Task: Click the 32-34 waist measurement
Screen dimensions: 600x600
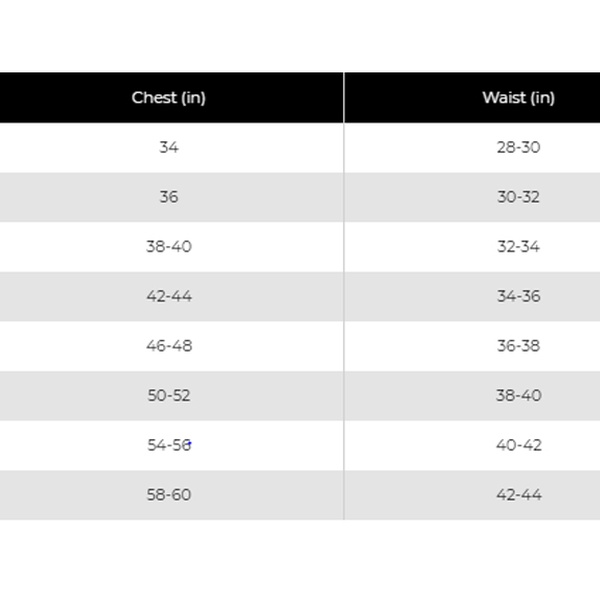Action: 518,247
